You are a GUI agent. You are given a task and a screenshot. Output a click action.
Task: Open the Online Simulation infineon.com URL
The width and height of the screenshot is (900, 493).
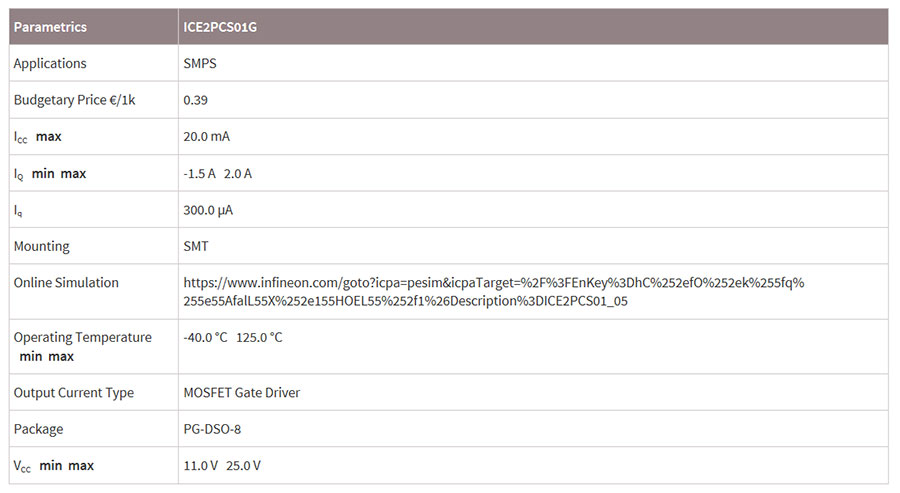(494, 292)
